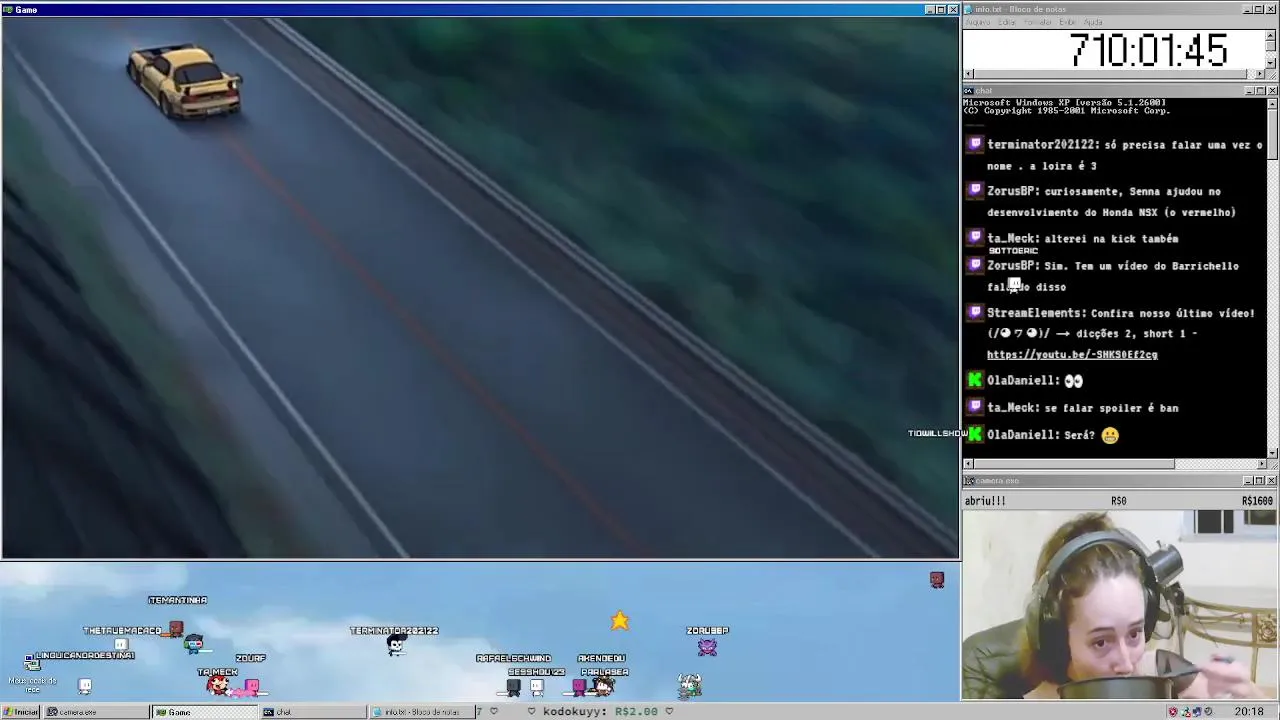Click the heart icon left of kodokuyy
The width and height of the screenshot is (1280, 720).
click(x=532, y=712)
